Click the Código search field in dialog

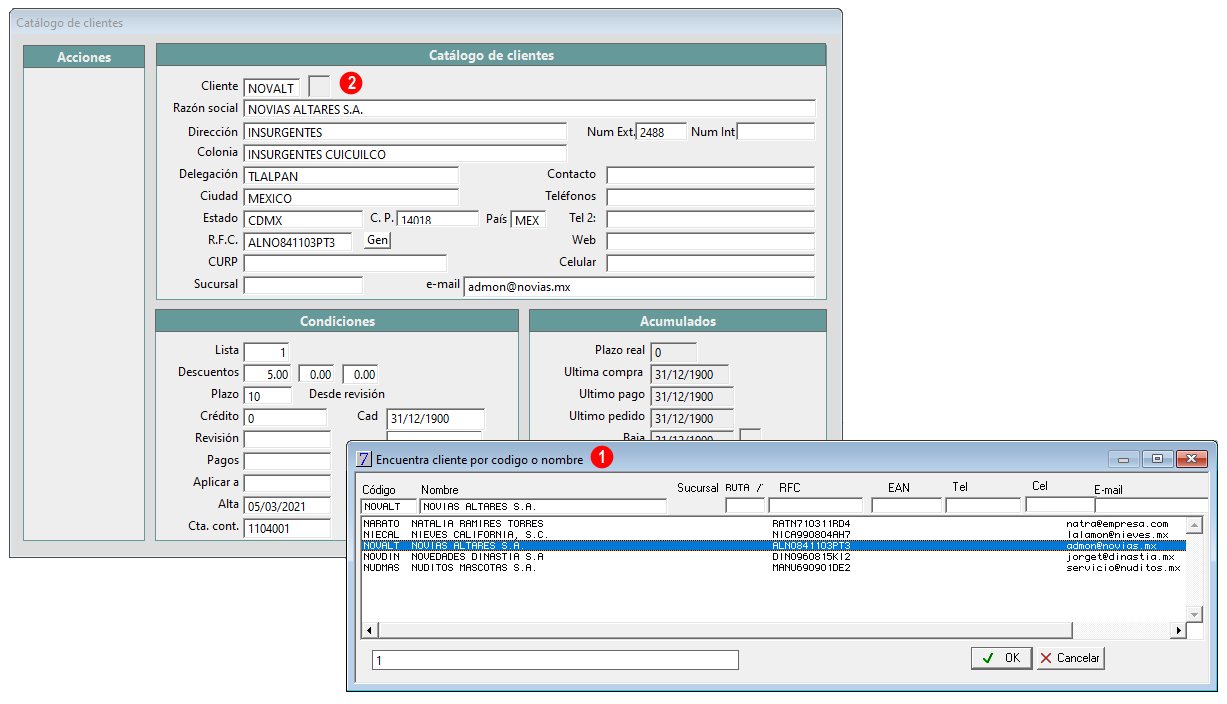point(389,506)
